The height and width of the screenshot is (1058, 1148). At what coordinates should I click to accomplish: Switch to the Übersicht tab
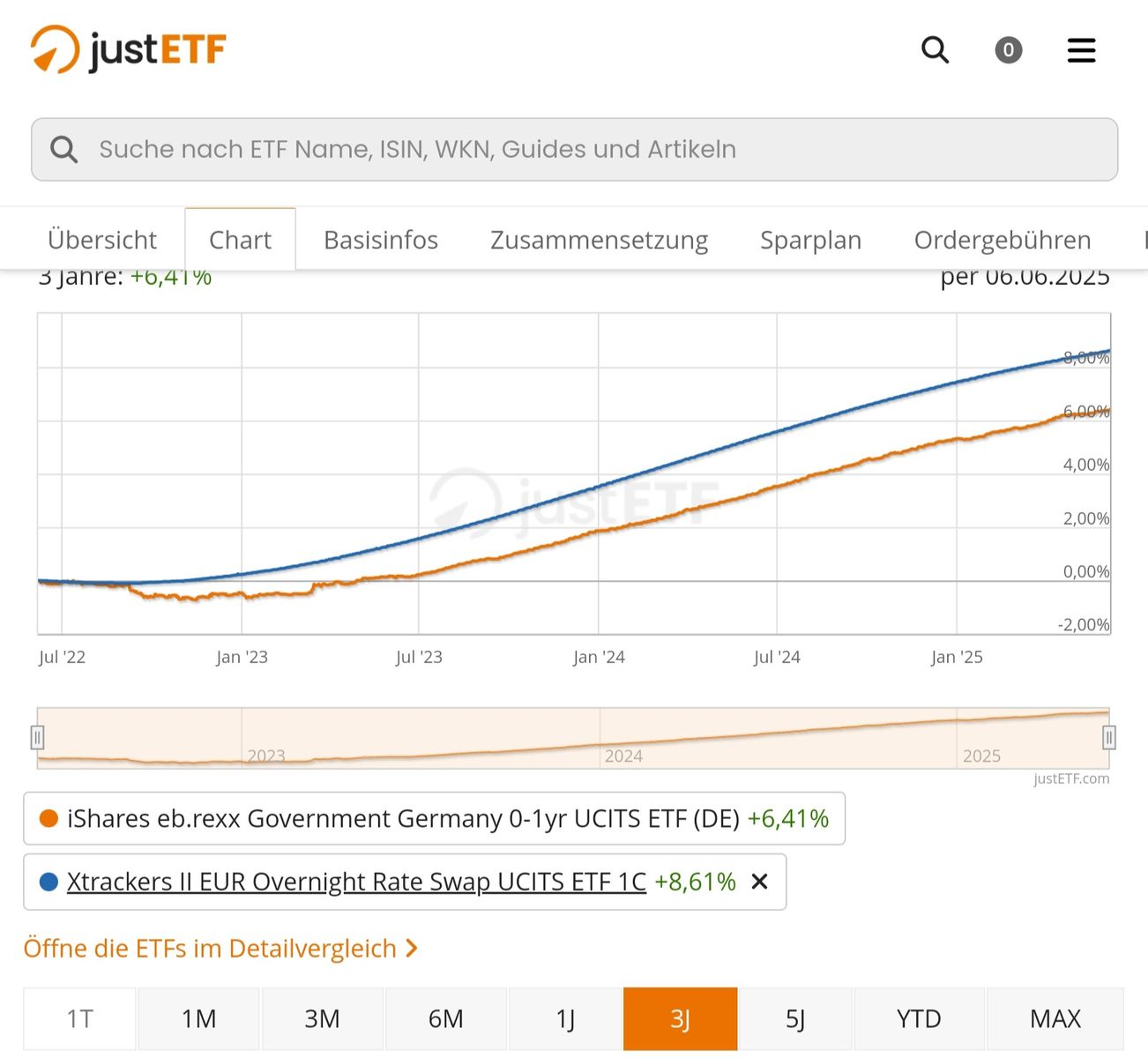[101, 240]
